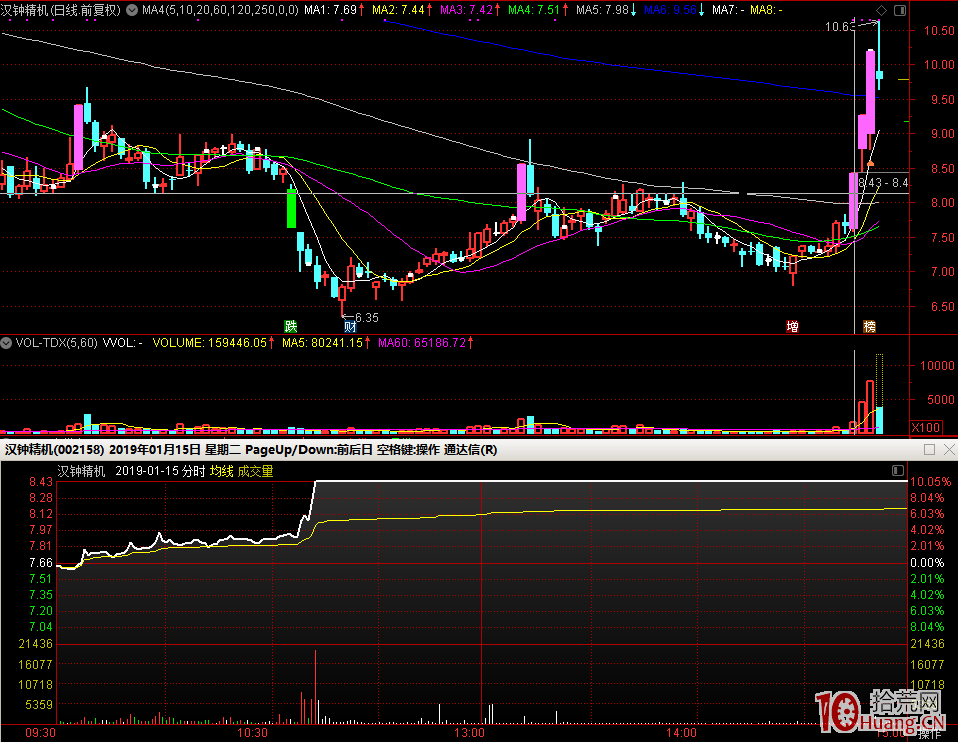Click the 6.35 low price annotation
The image size is (958, 742).
(x=366, y=317)
